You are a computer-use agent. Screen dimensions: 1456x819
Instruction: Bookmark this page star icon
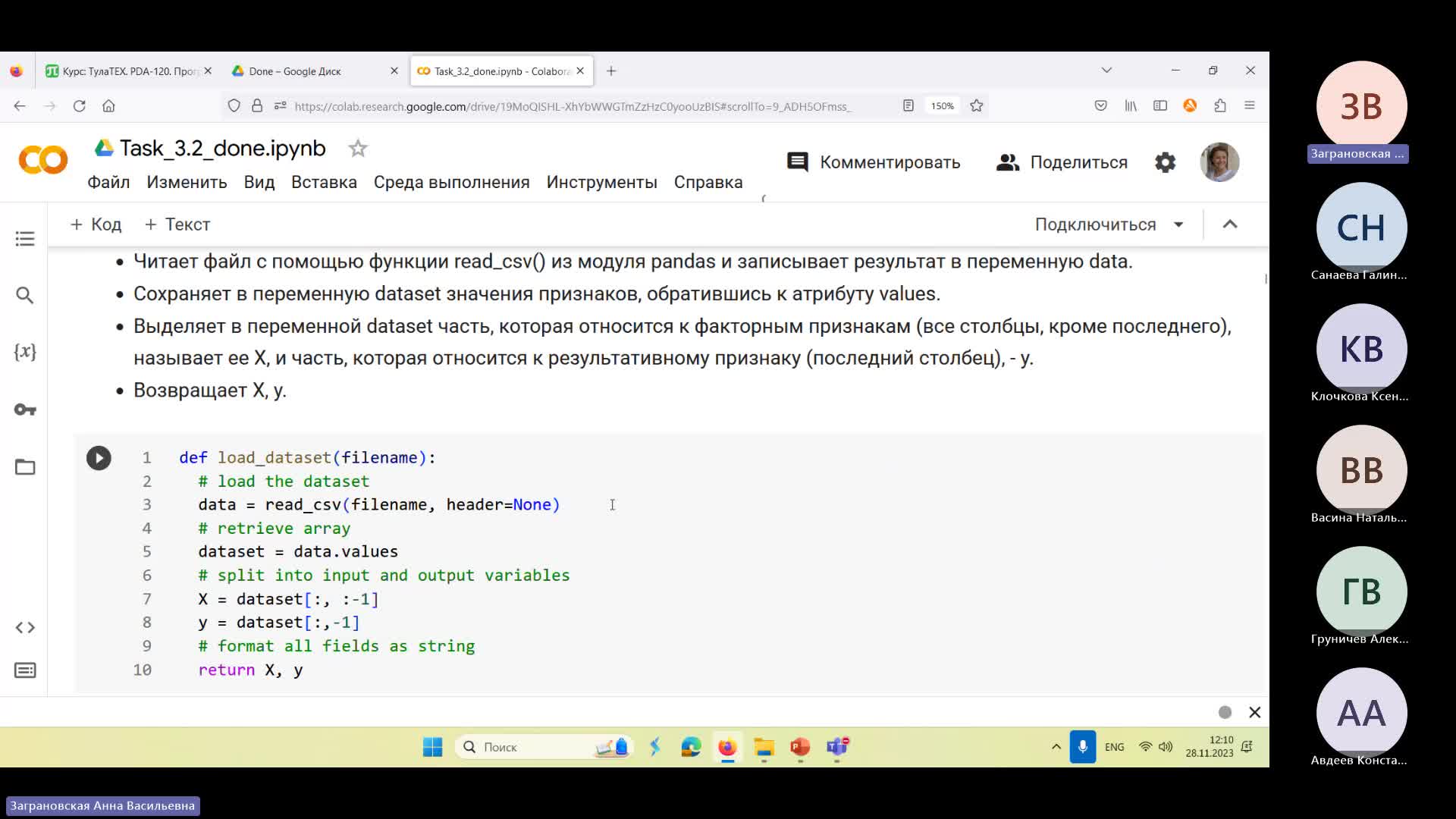(x=977, y=106)
